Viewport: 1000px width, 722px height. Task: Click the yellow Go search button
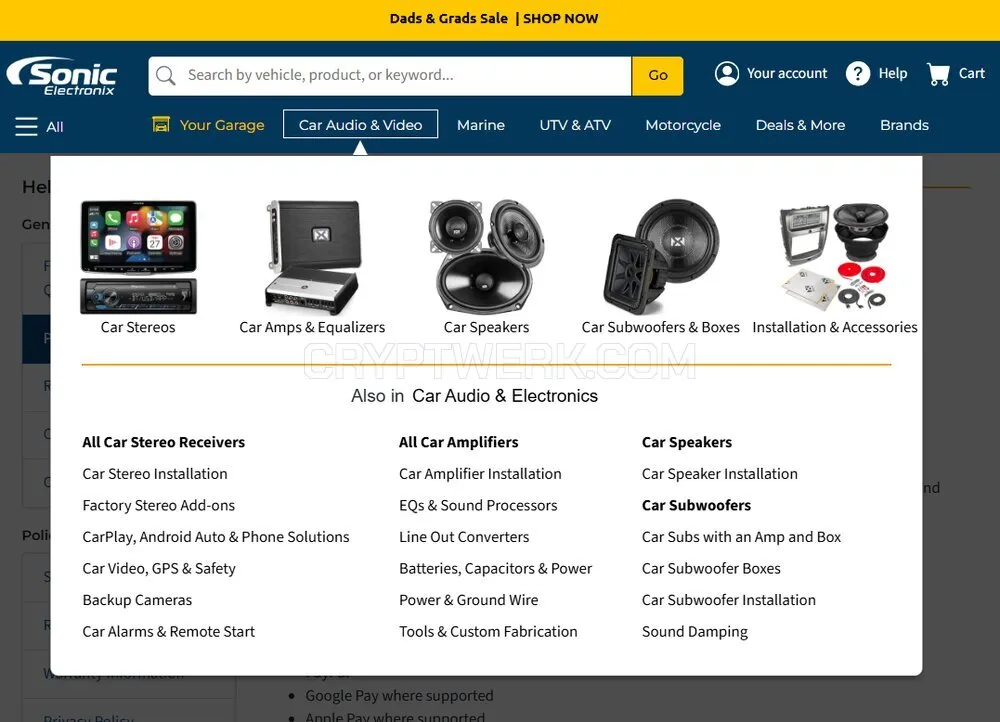click(658, 76)
